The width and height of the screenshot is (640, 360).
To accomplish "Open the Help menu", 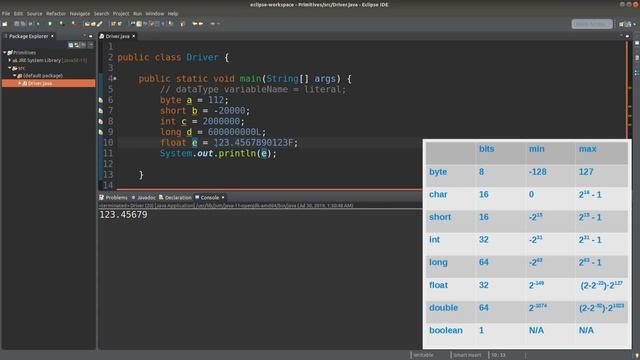I will pos(173,13).
